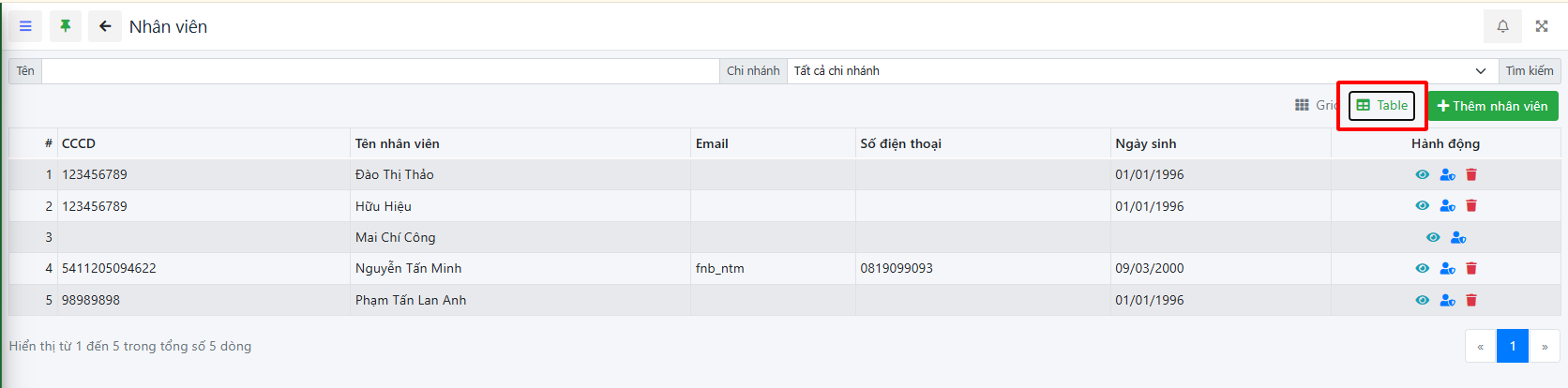The width and height of the screenshot is (1568, 388).
Task: Click the Tìm kiếm search button
Action: pos(1529,71)
